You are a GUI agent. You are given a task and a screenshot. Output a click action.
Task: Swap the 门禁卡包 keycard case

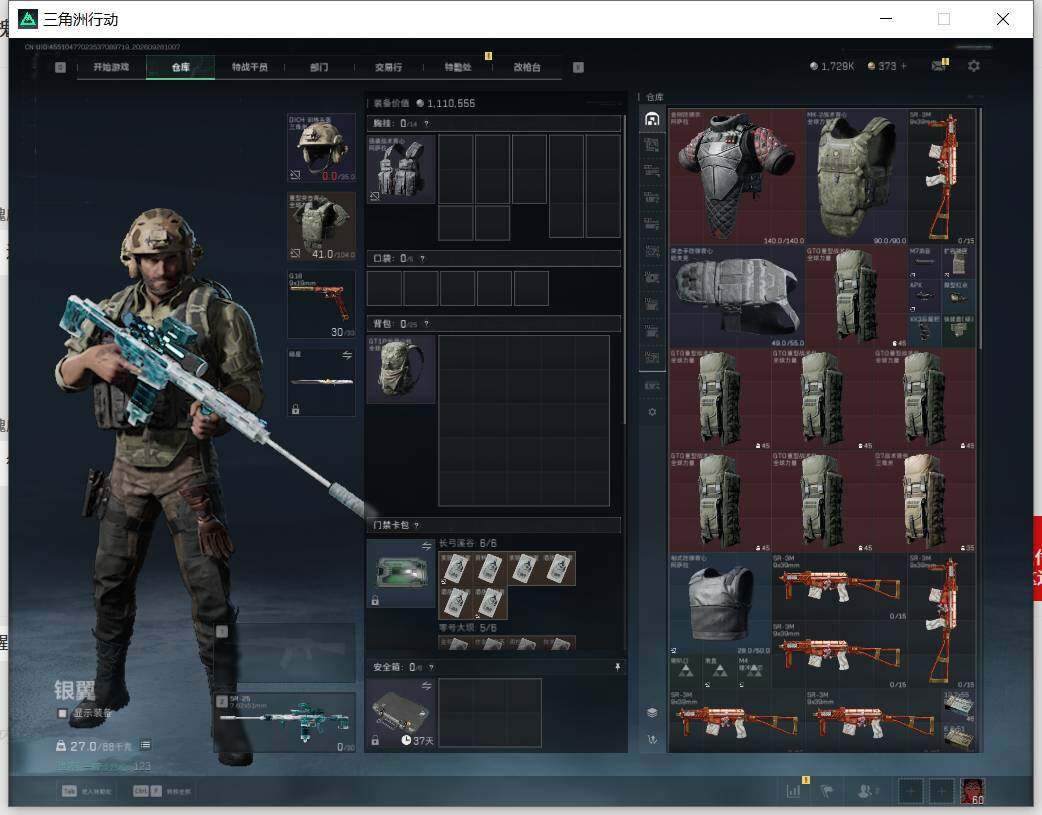(426, 546)
